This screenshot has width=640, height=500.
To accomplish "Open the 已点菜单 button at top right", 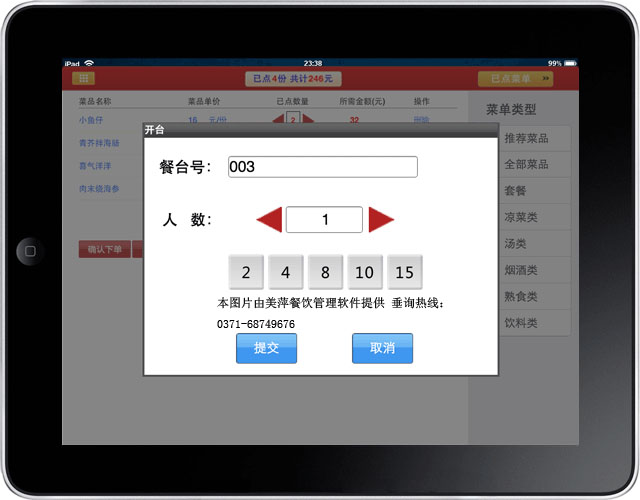I will pyautogui.click(x=514, y=78).
